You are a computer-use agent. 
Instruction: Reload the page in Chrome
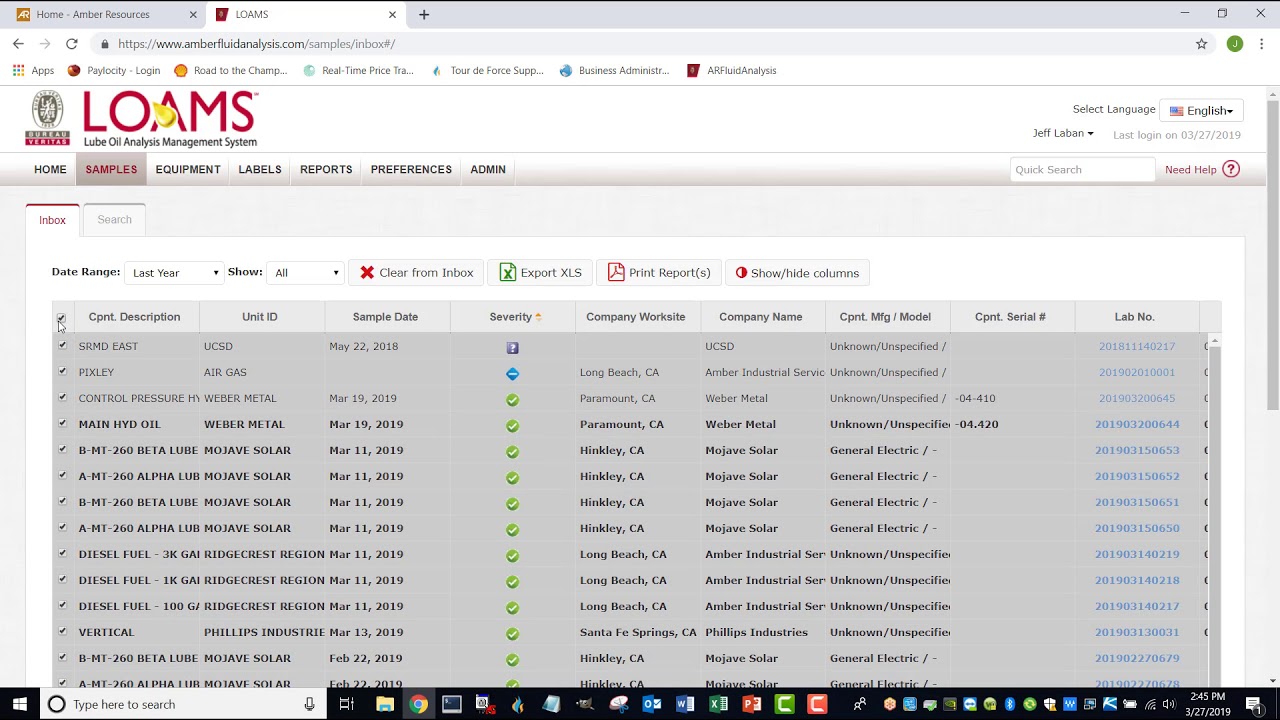click(72, 44)
